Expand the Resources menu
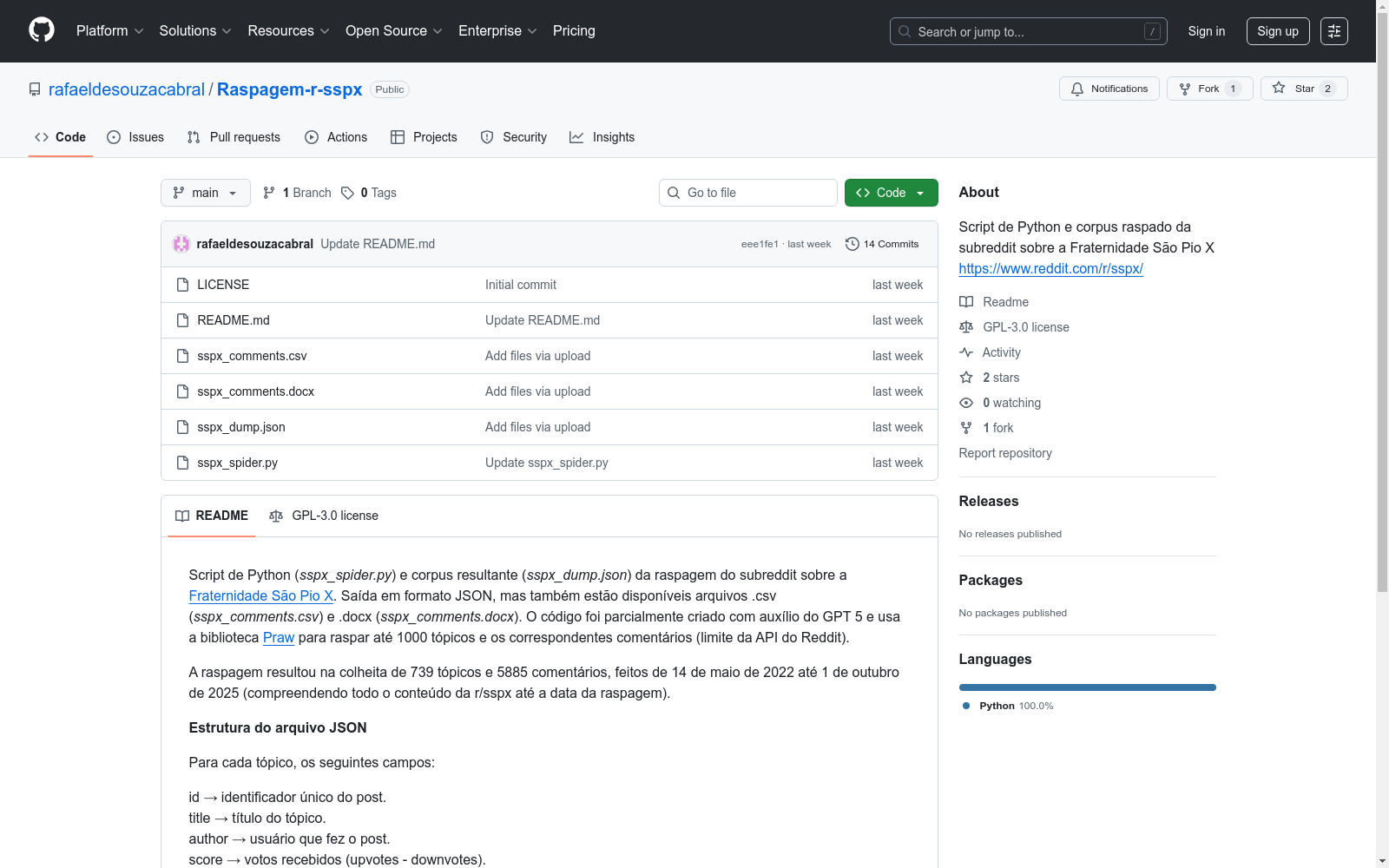 point(289,31)
